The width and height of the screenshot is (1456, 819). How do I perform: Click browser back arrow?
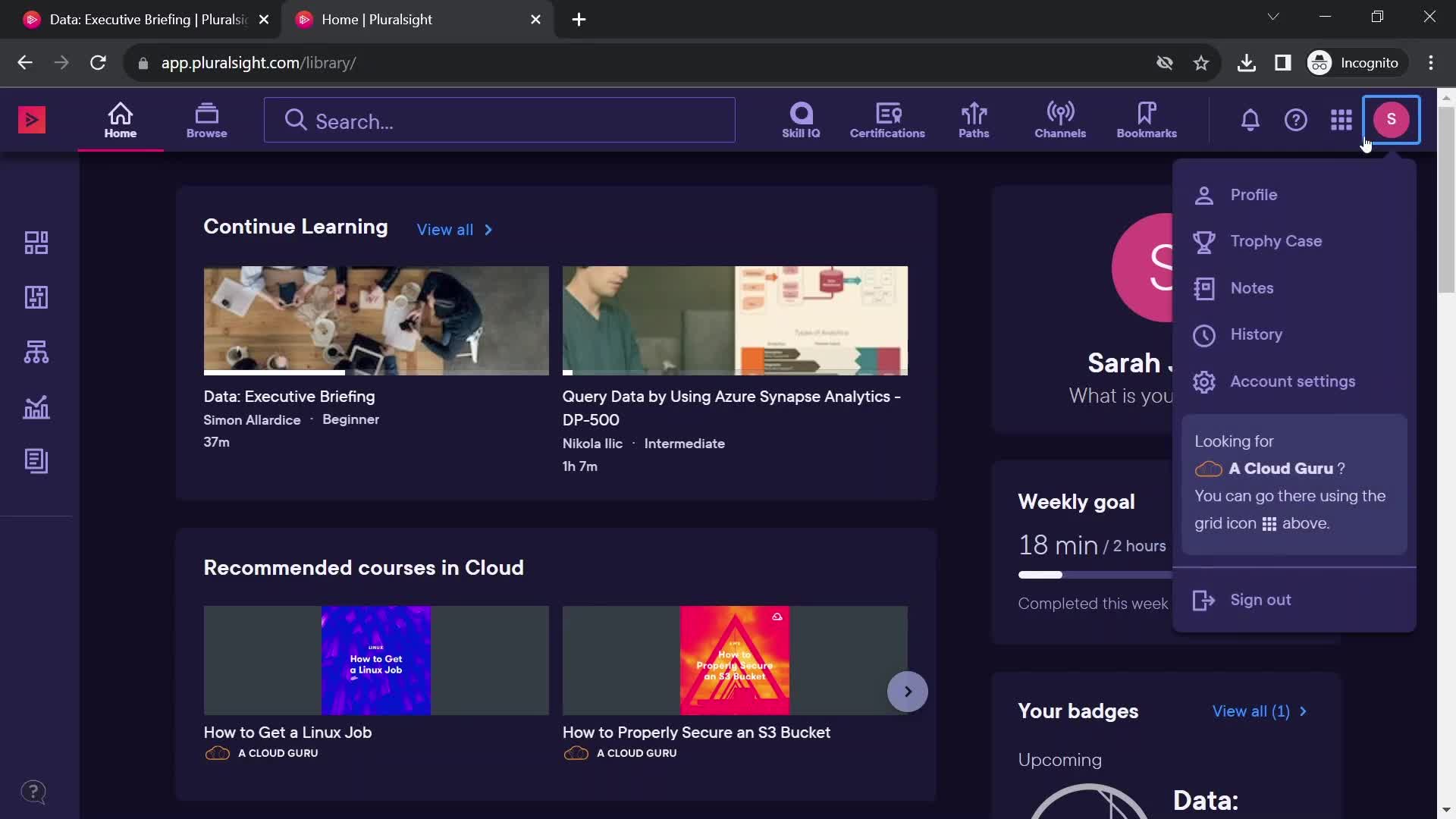pos(25,63)
